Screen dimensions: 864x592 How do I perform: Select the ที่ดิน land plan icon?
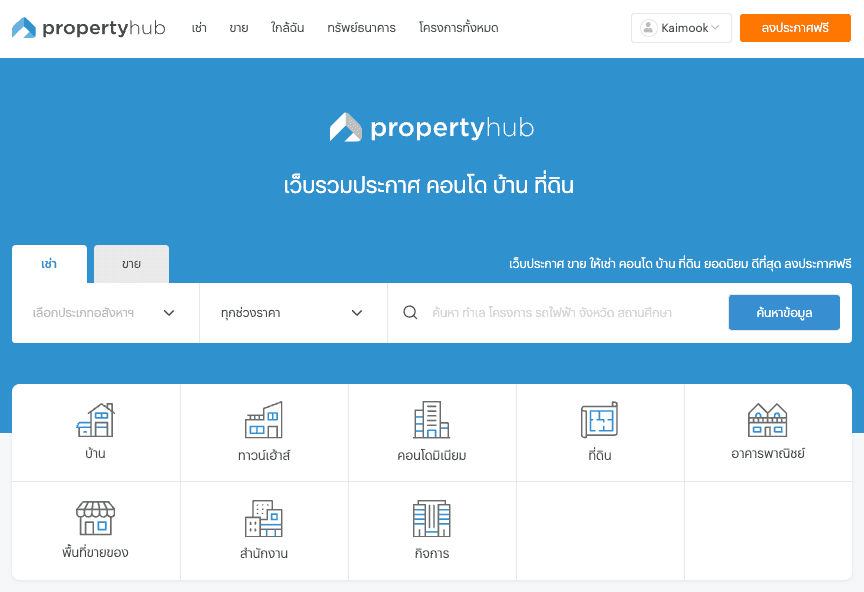(600, 420)
